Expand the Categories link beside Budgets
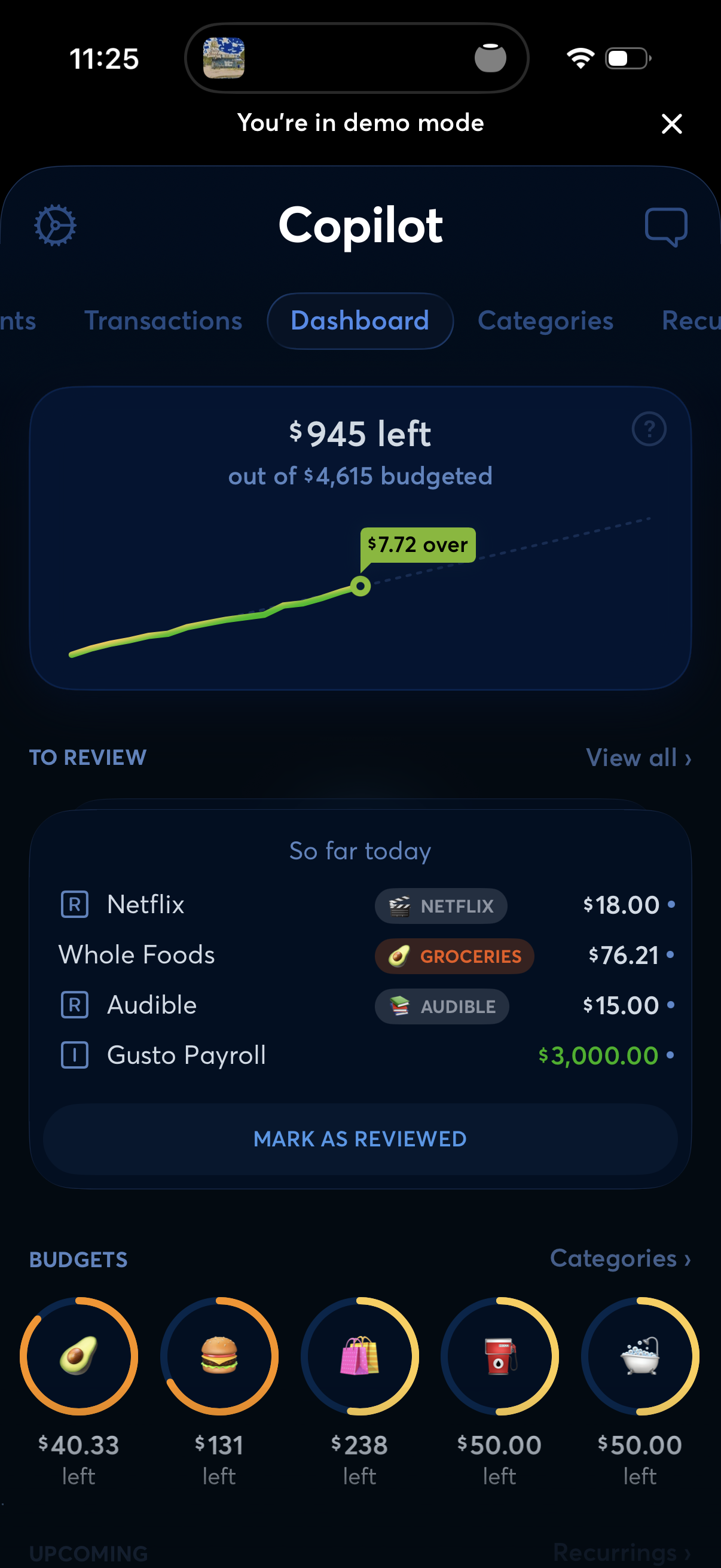The height and width of the screenshot is (1568, 721). [x=619, y=1258]
